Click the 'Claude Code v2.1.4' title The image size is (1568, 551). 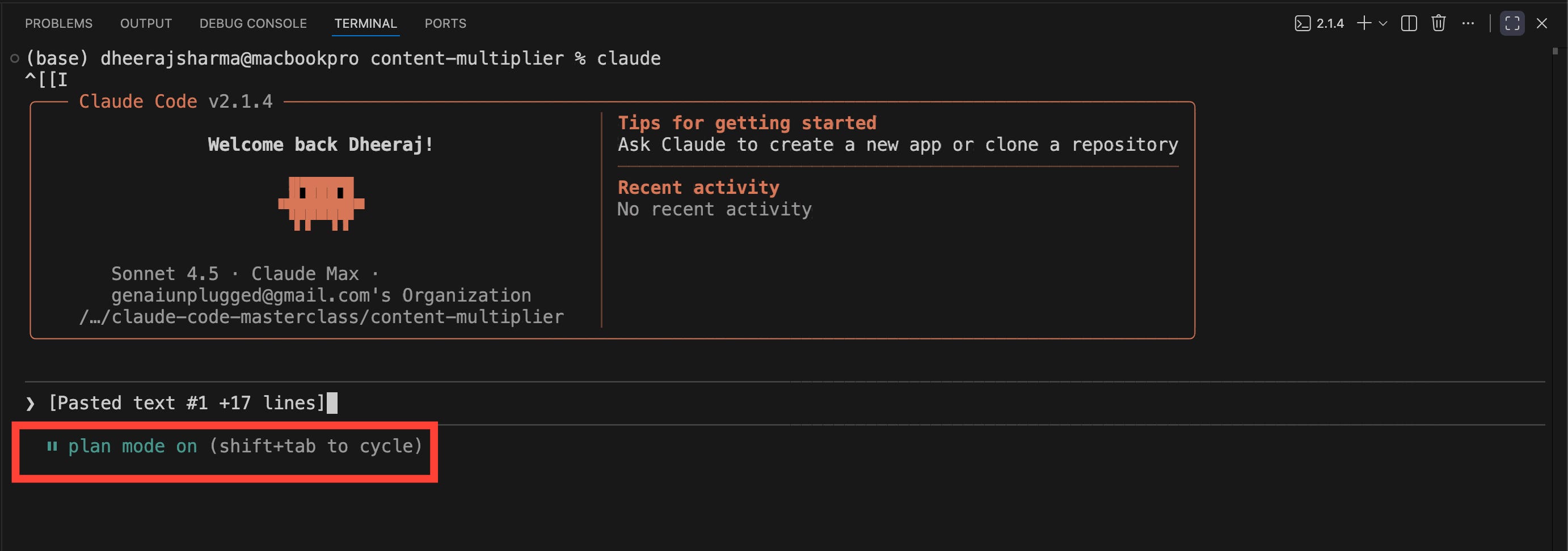(x=176, y=101)
